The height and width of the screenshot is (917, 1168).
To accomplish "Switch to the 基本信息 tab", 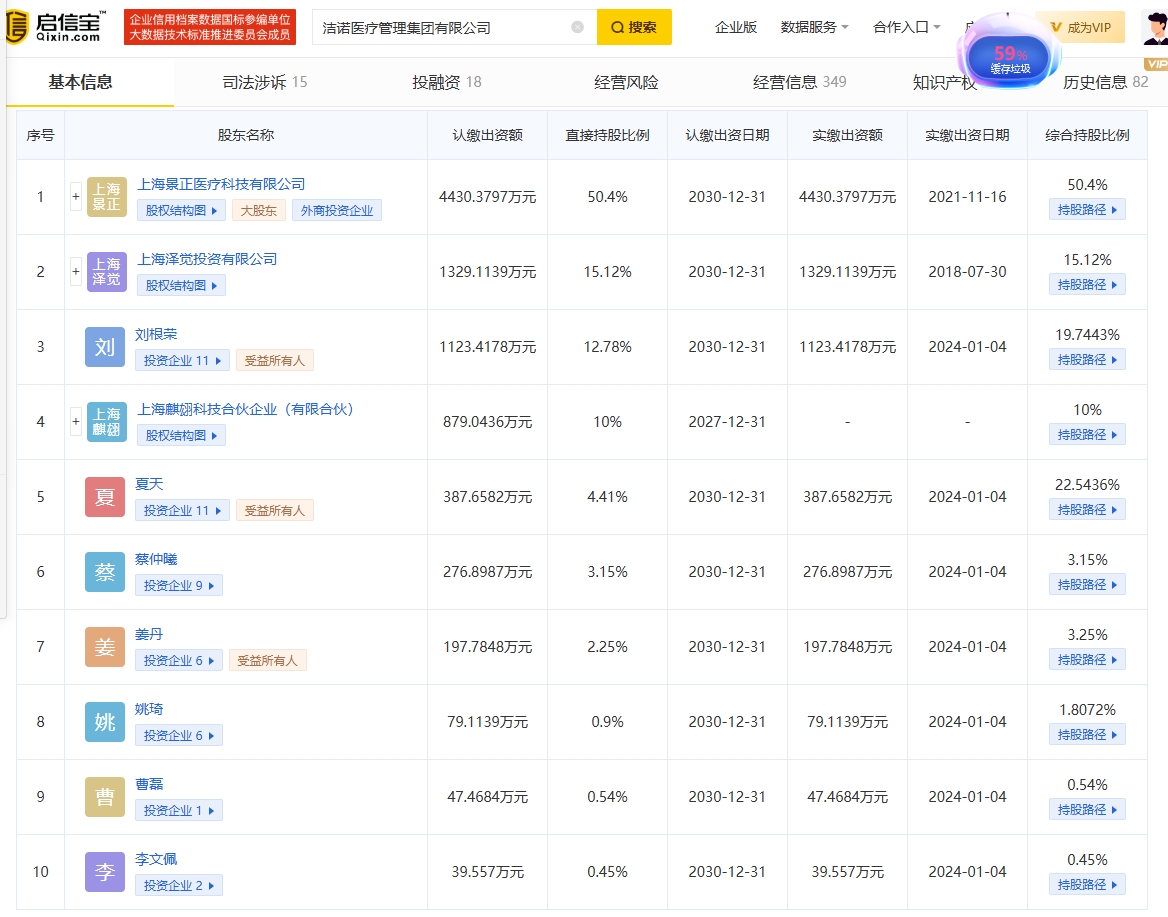I will pos(80,82).
